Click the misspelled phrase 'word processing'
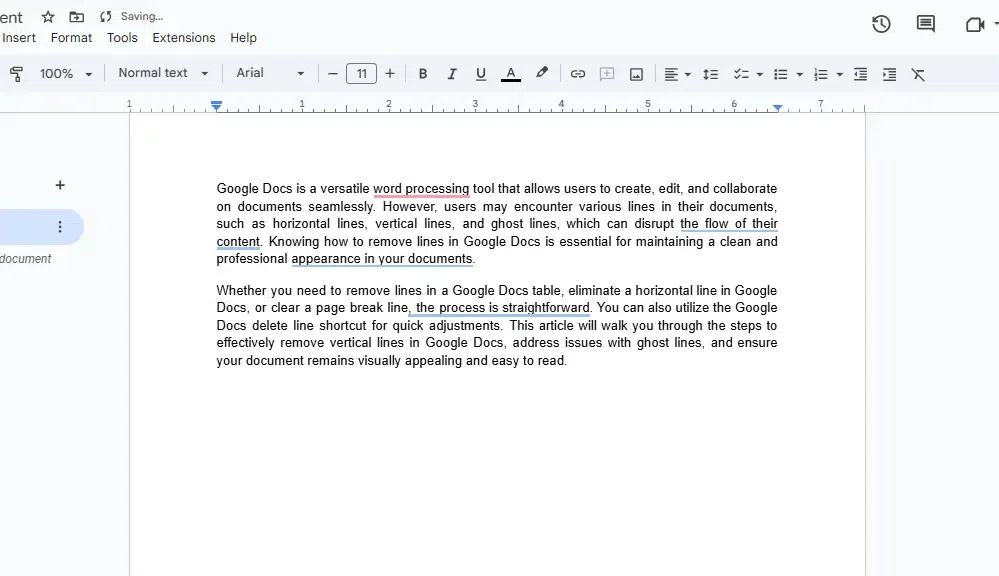The image size is (999, 576). [x=421, y=189]
